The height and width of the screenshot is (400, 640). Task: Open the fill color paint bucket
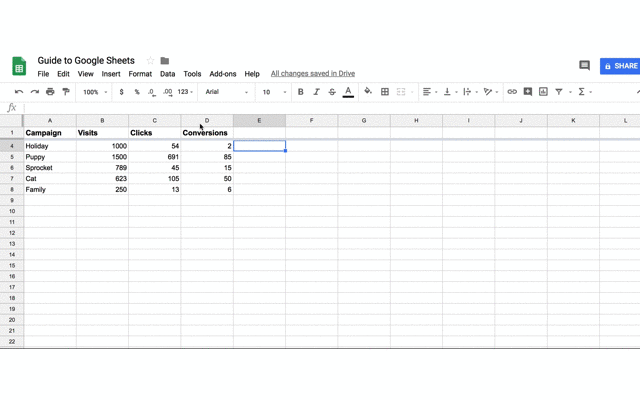[x=368, y=91]
